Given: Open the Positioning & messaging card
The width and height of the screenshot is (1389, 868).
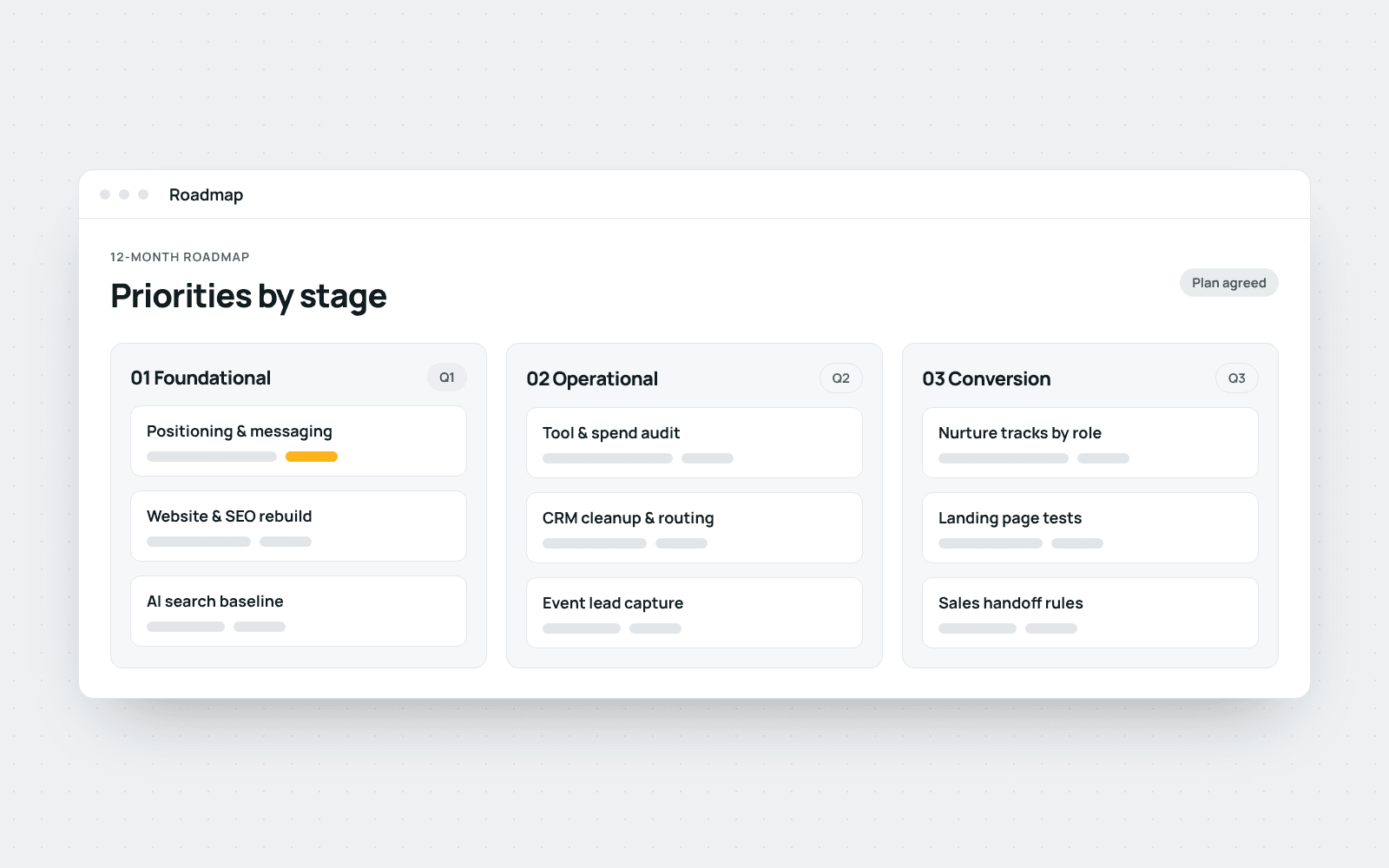Looking at the screenshot, I should coord(299,441).
